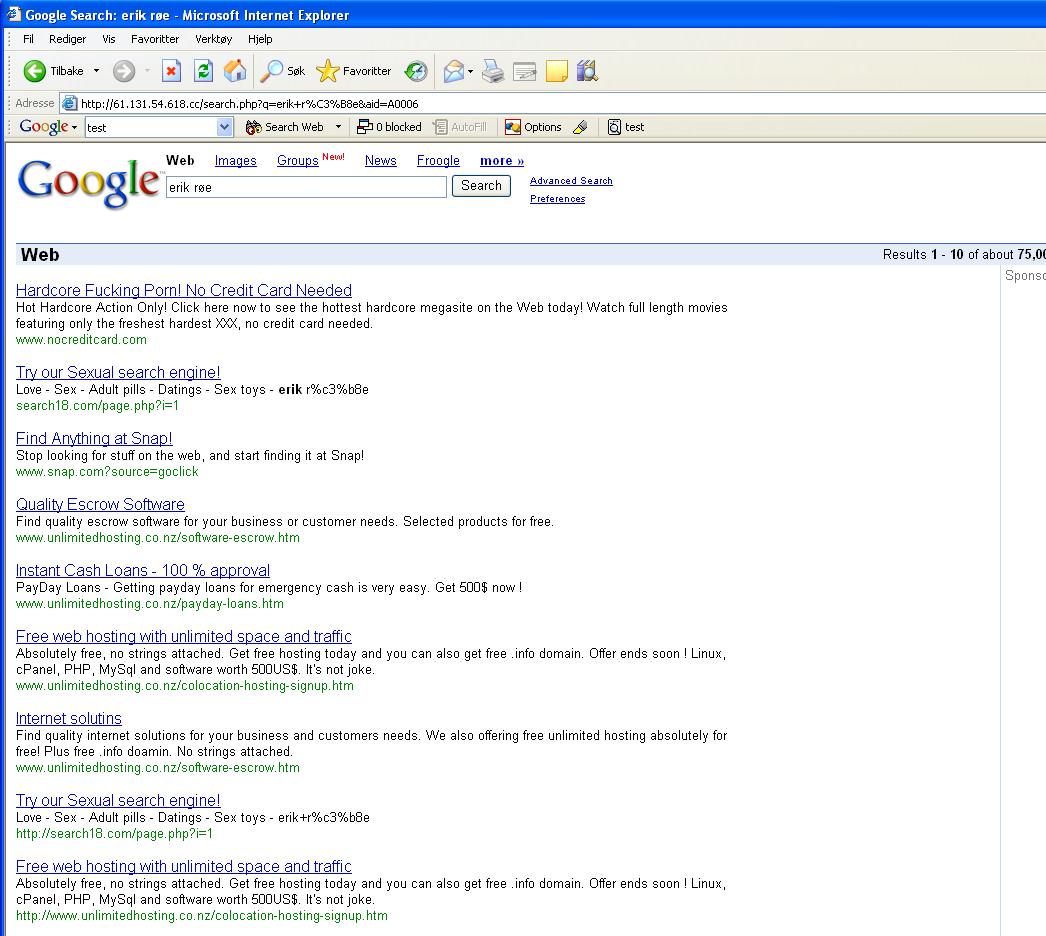Click the green Tilbake back arrow
Image resolution: width=1046 pixels, height=936 pixels.
34,71
